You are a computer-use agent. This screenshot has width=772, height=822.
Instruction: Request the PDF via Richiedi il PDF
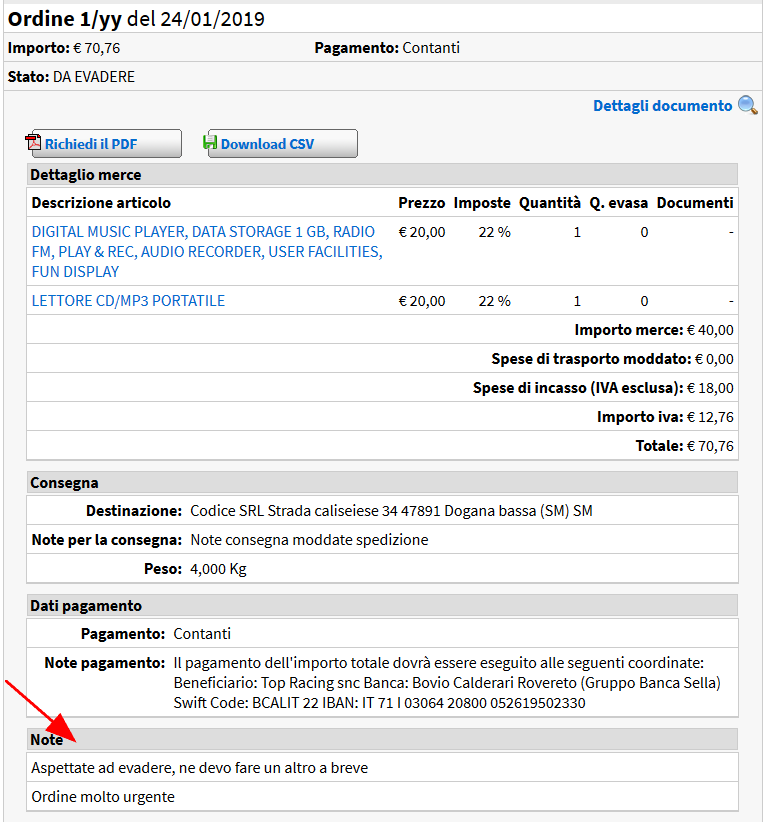click(106, 144)
